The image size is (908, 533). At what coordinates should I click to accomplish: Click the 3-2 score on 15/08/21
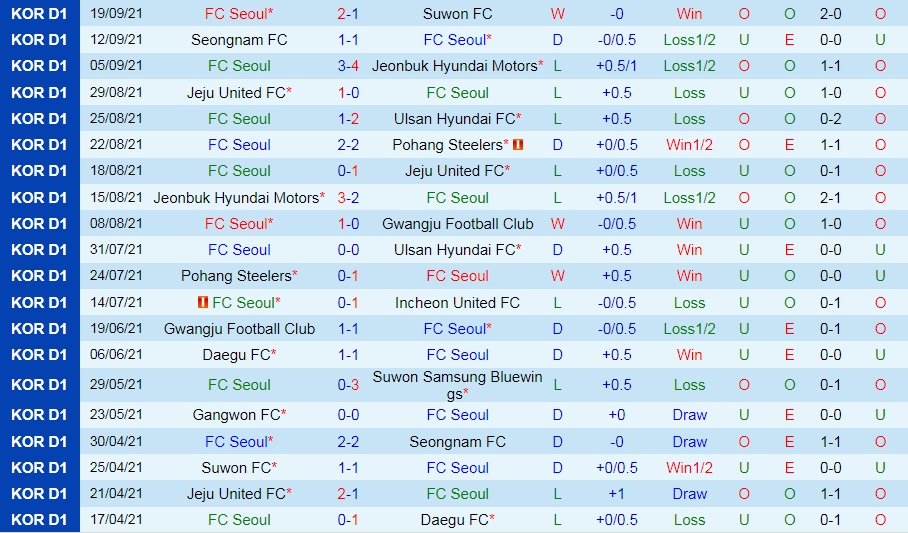click(348, 197)
